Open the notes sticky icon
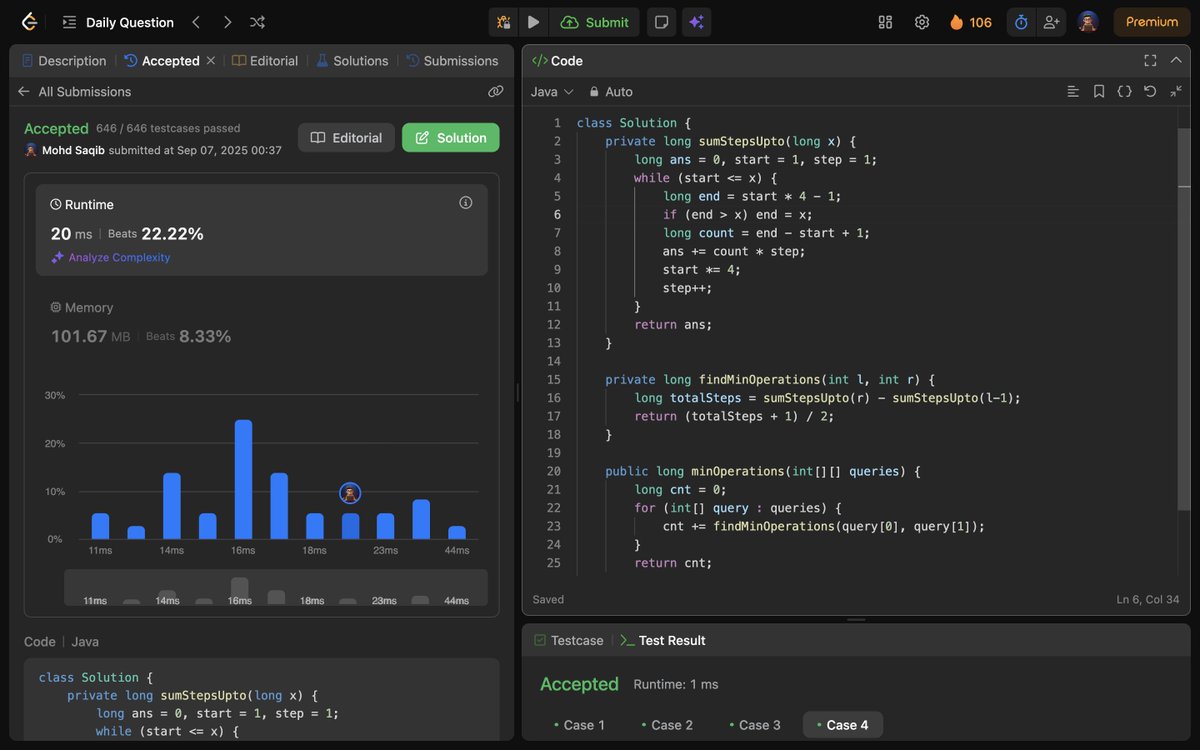The height and width of the screenshot is (750, 1200). click(x=661, y=22)
